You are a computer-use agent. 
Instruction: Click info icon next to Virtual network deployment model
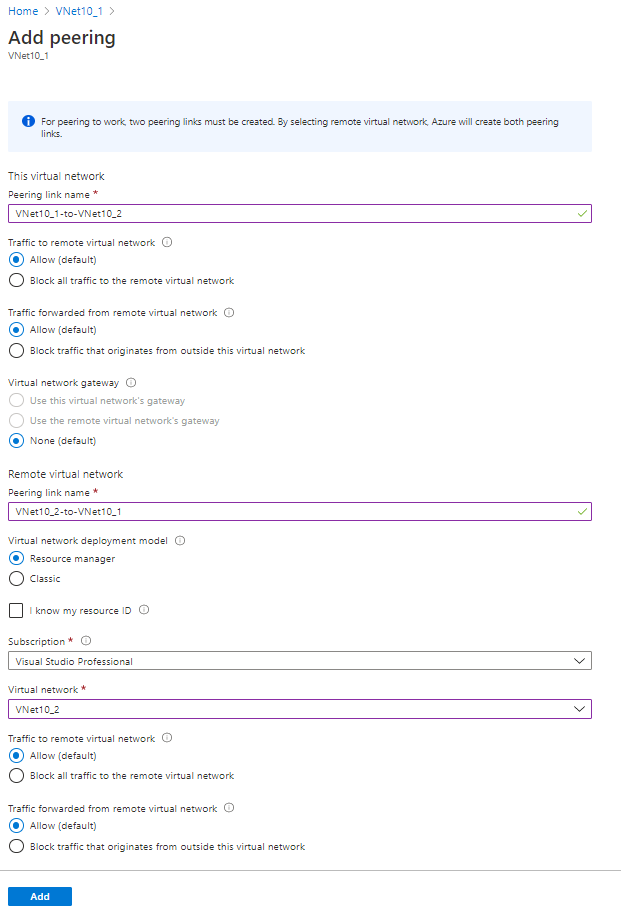pyautogui.click(x=180, y=541)
